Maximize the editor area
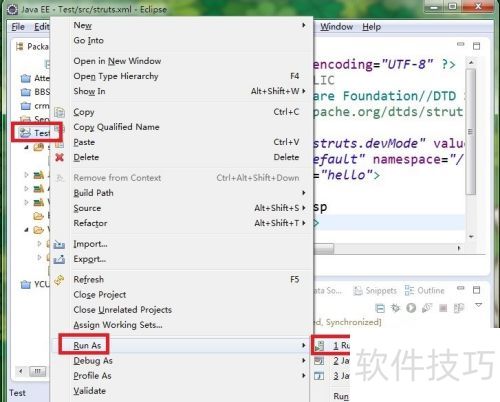This screenshot has width=500, height=402. (477, 46)
